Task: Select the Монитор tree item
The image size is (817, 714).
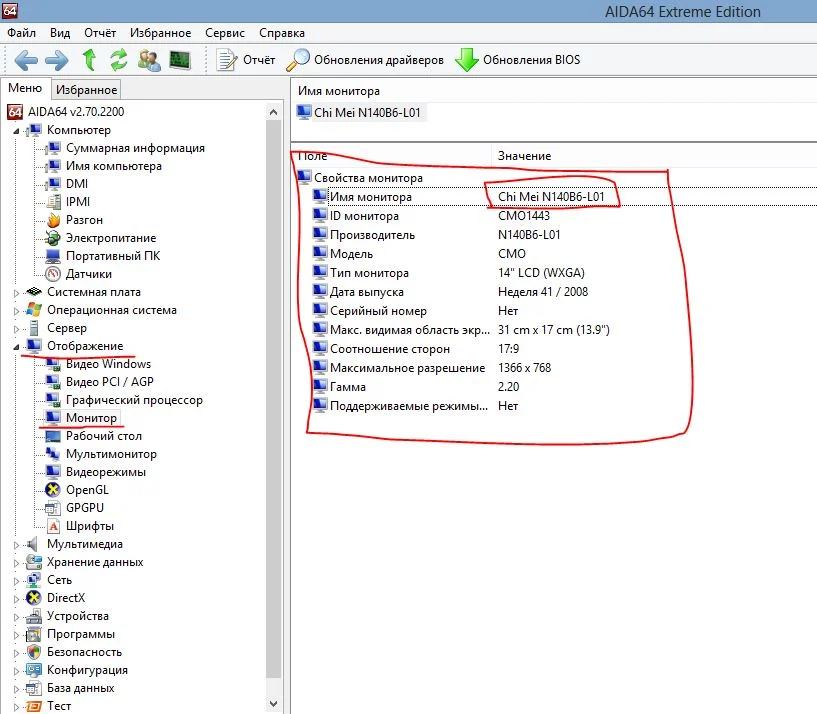Action: coord(91,418)
